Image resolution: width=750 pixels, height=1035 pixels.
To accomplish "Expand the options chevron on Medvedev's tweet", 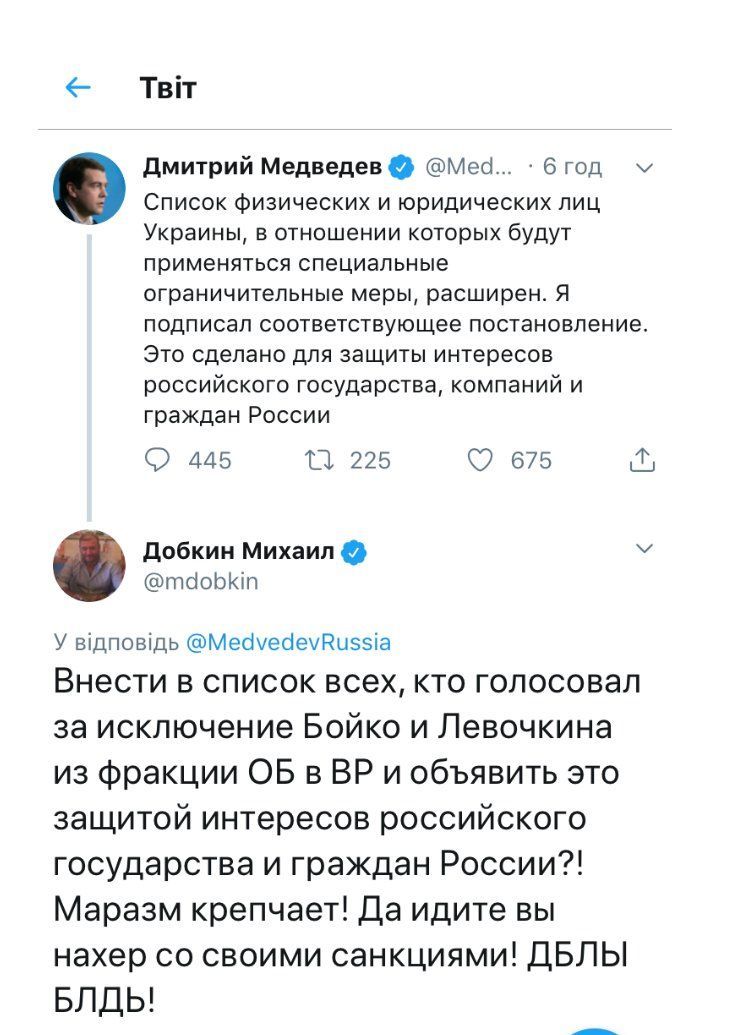I will (x=645, y=168).
